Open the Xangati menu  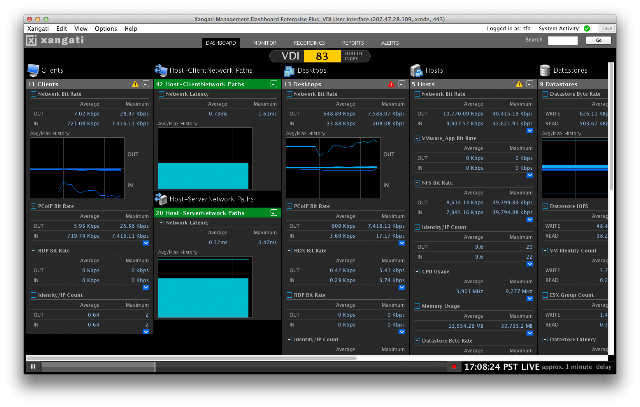38,29
